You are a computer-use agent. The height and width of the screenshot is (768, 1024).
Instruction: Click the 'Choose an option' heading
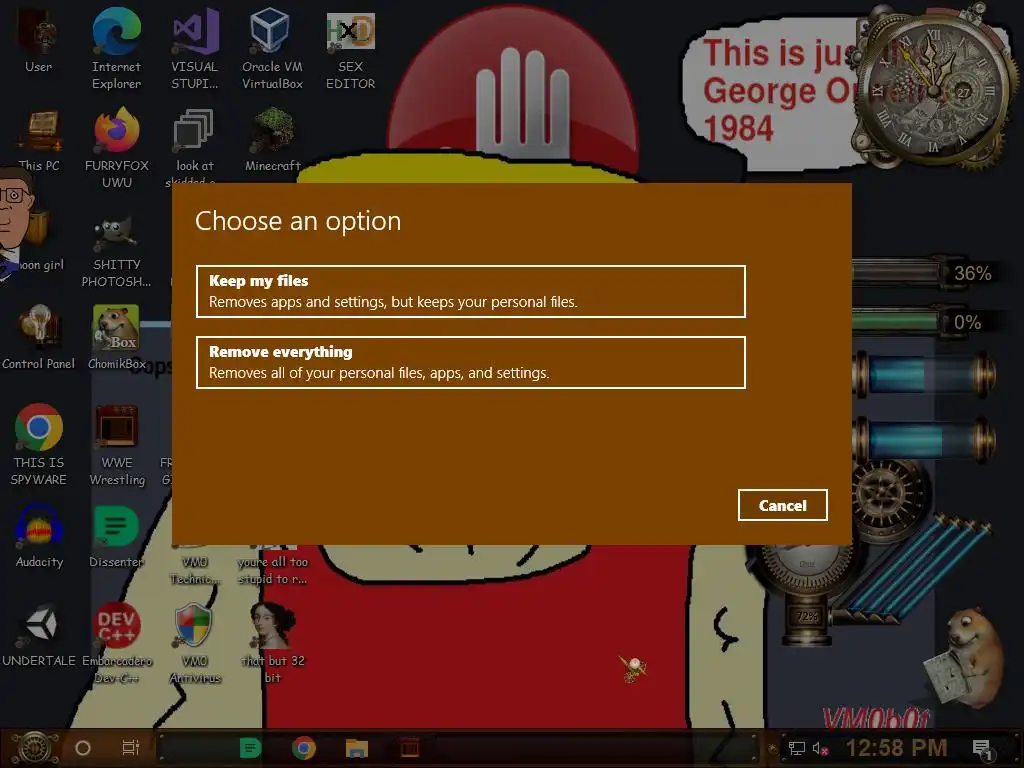(298, 221)
